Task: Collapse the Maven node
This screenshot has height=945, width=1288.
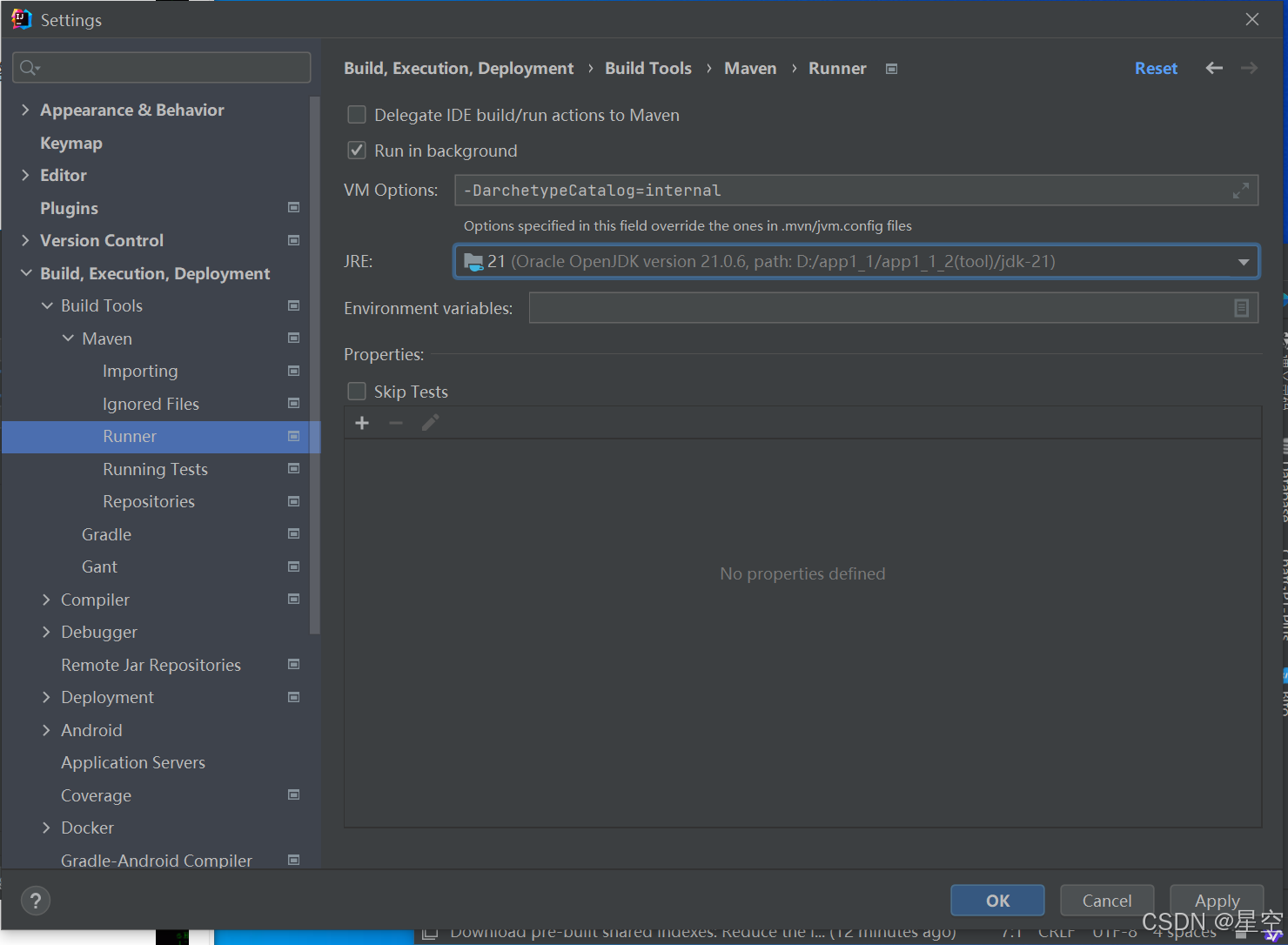Action: tap(68, 338)
